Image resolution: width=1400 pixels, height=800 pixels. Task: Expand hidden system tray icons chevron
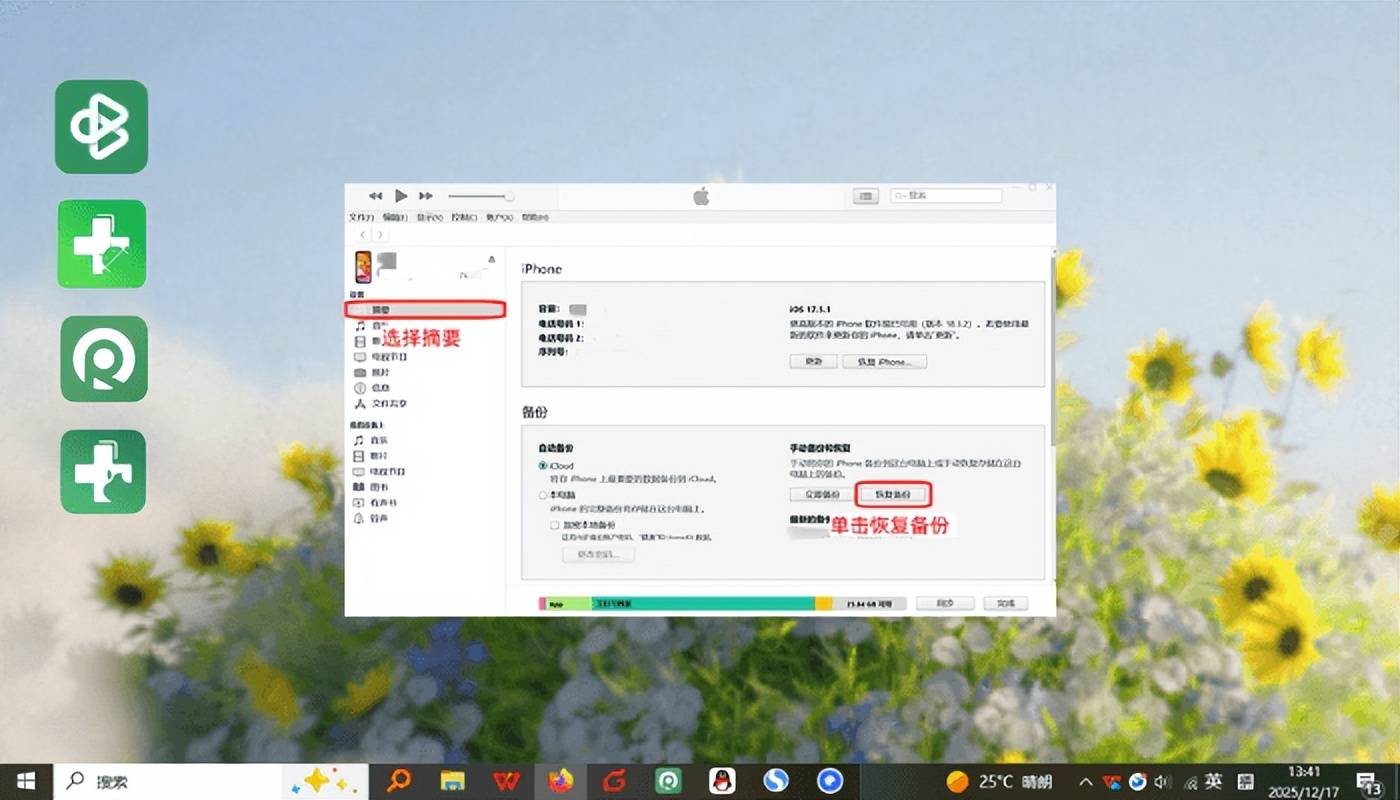(x=1086, y=781)
